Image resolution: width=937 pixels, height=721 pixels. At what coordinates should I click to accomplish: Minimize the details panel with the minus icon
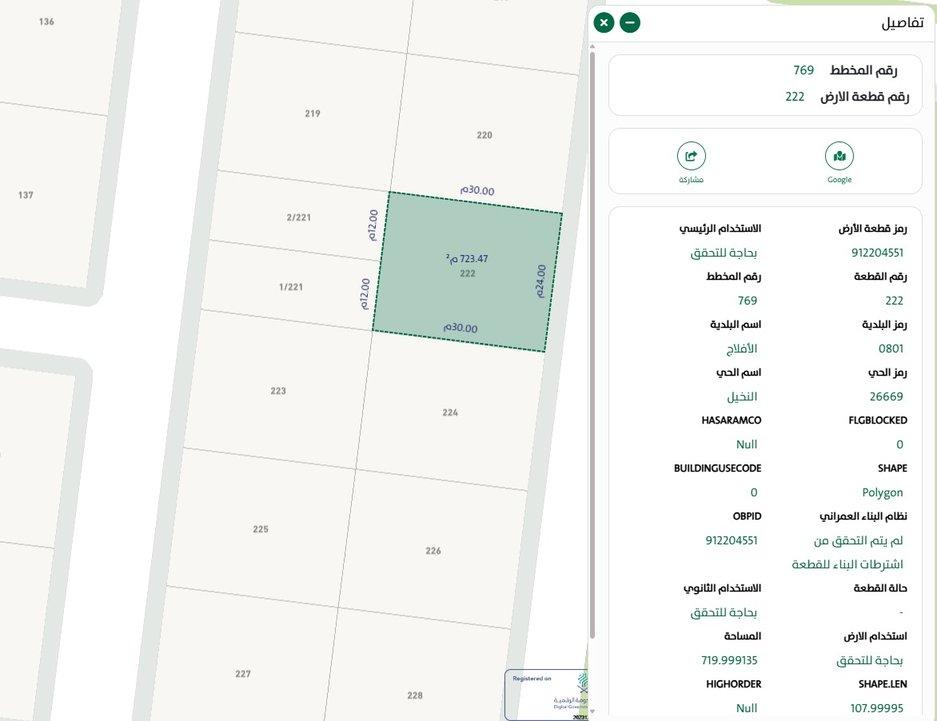[x=630, y=22]
